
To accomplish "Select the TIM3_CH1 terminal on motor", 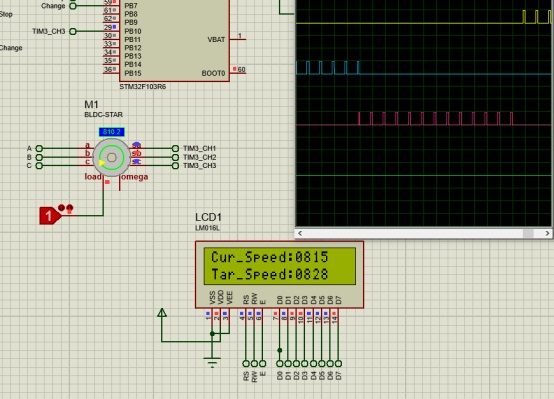I will tap(175, 148).
